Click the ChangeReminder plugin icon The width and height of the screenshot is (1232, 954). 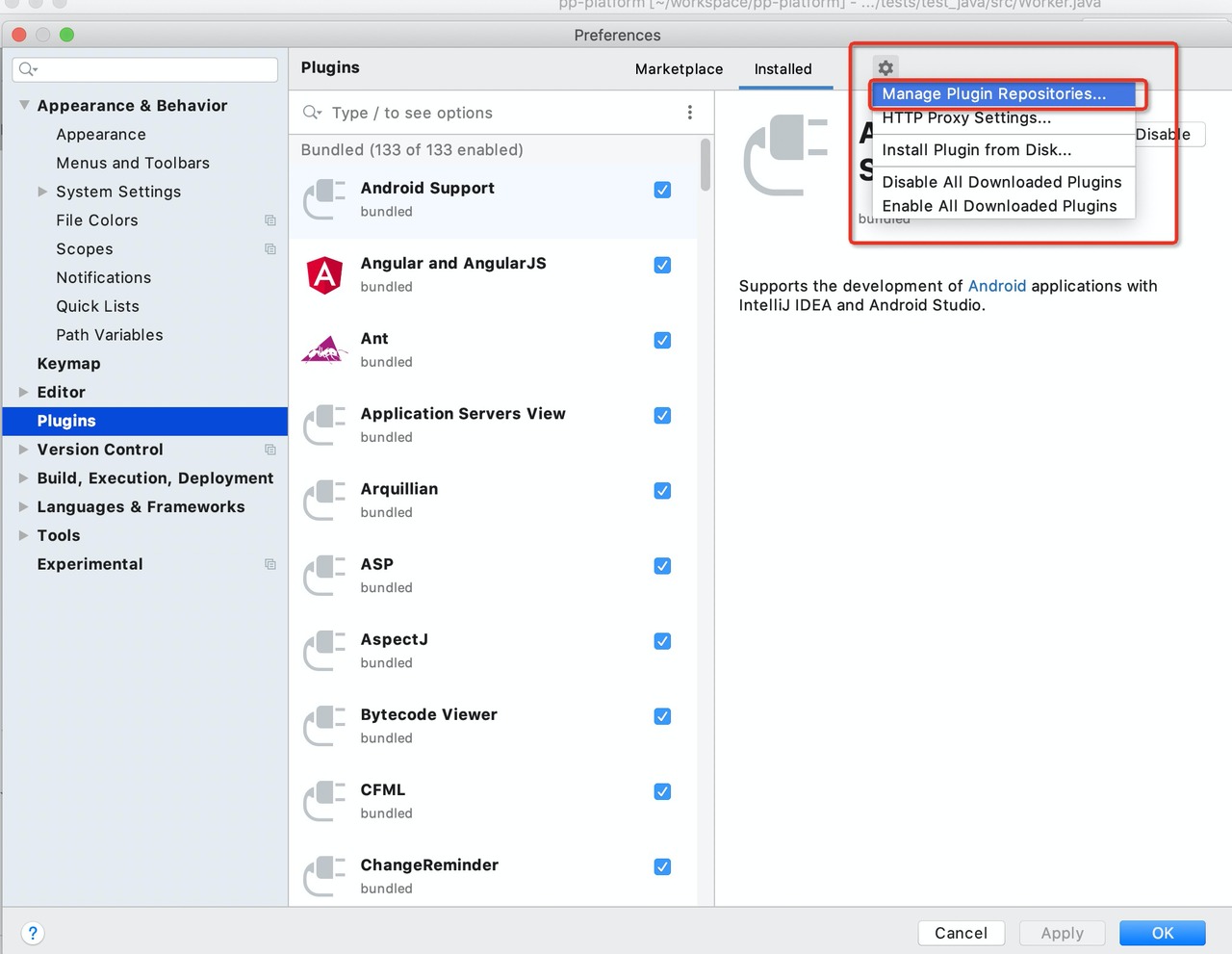(x=325, y=876)
